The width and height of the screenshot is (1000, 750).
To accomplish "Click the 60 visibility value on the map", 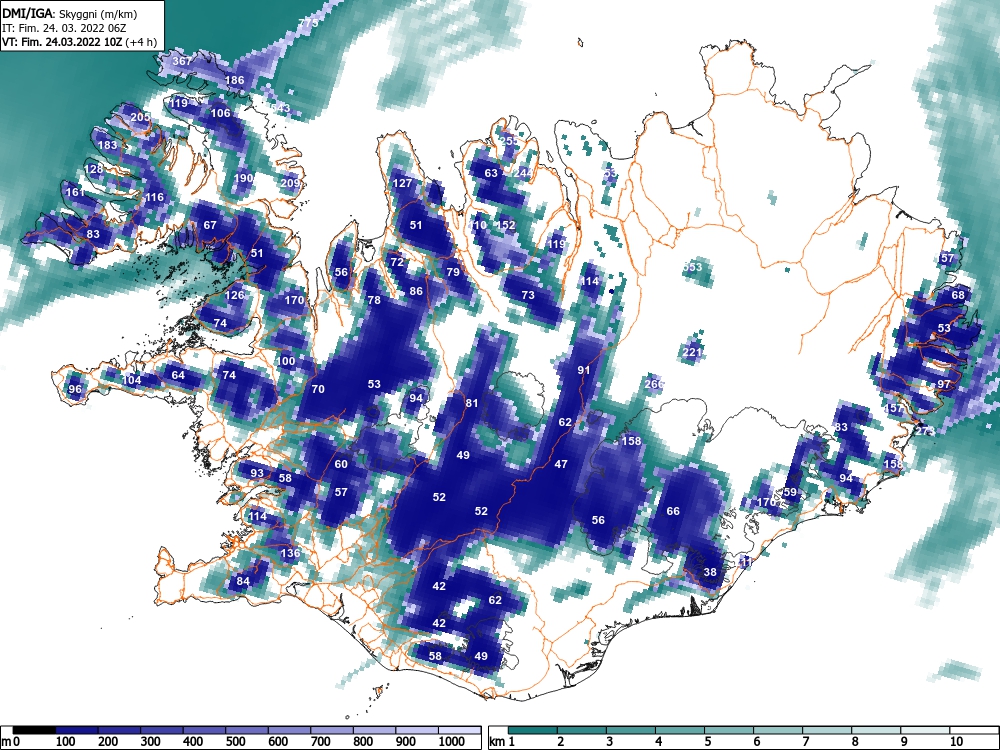I will (x=341, y=464).
